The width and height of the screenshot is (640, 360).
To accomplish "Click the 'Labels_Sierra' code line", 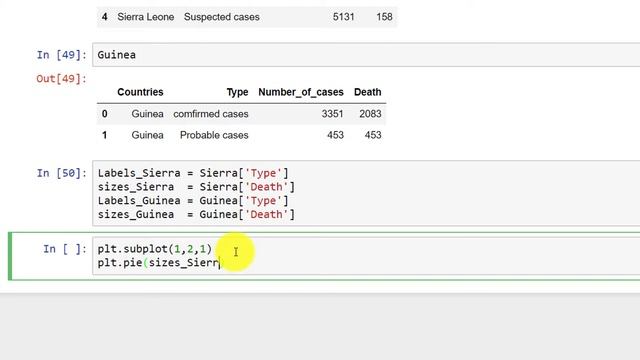I will (x=193, y=173).
